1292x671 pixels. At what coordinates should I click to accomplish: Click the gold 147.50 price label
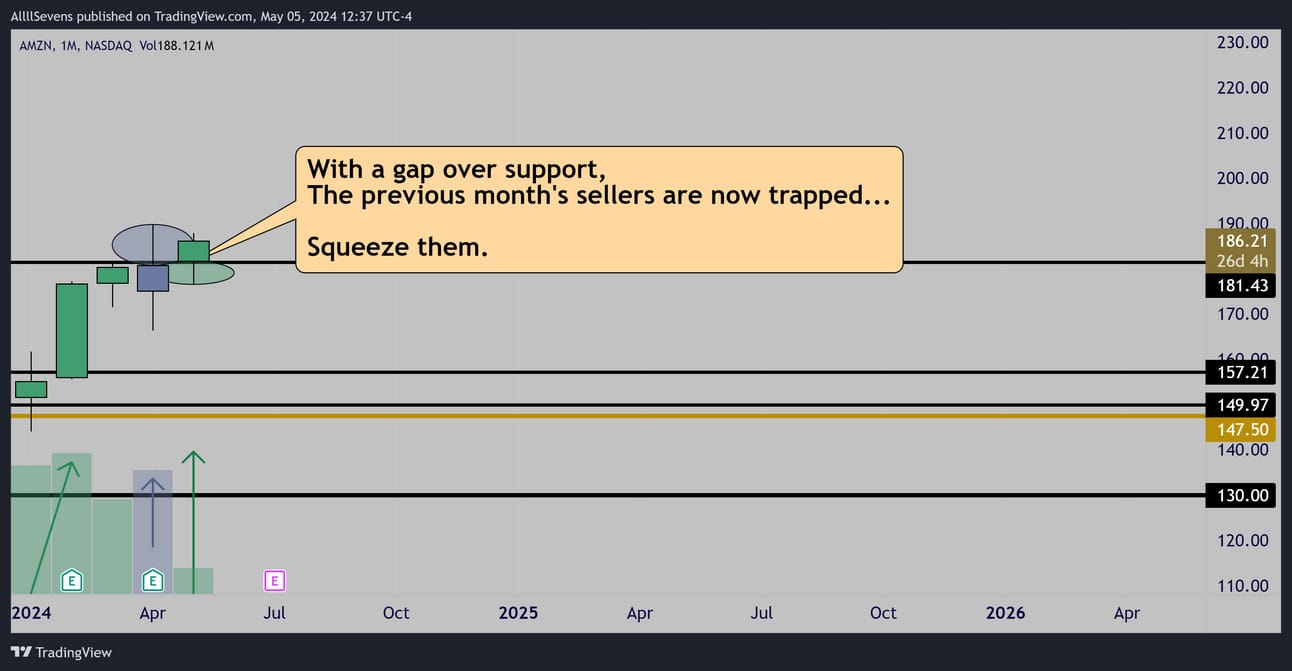pyautogui.click(x=1241, y=429)
